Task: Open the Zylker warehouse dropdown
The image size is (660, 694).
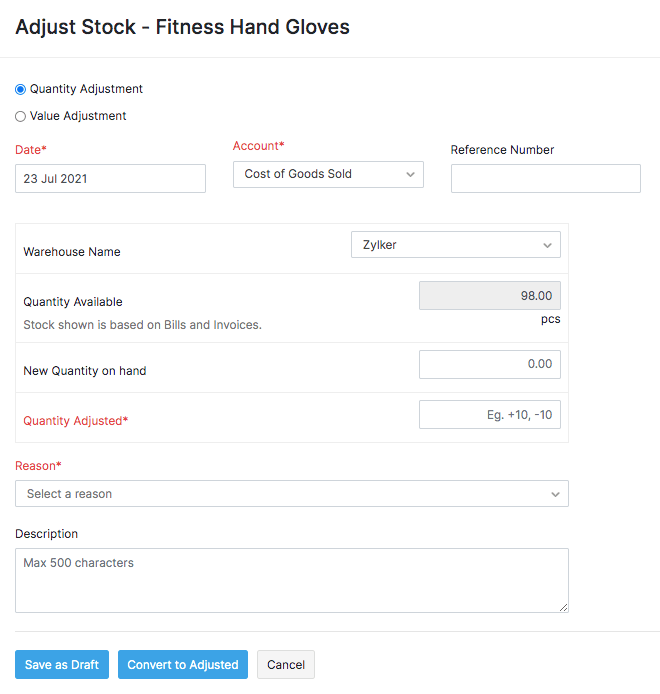Action: pyautogui.click(x=445, y=245)
